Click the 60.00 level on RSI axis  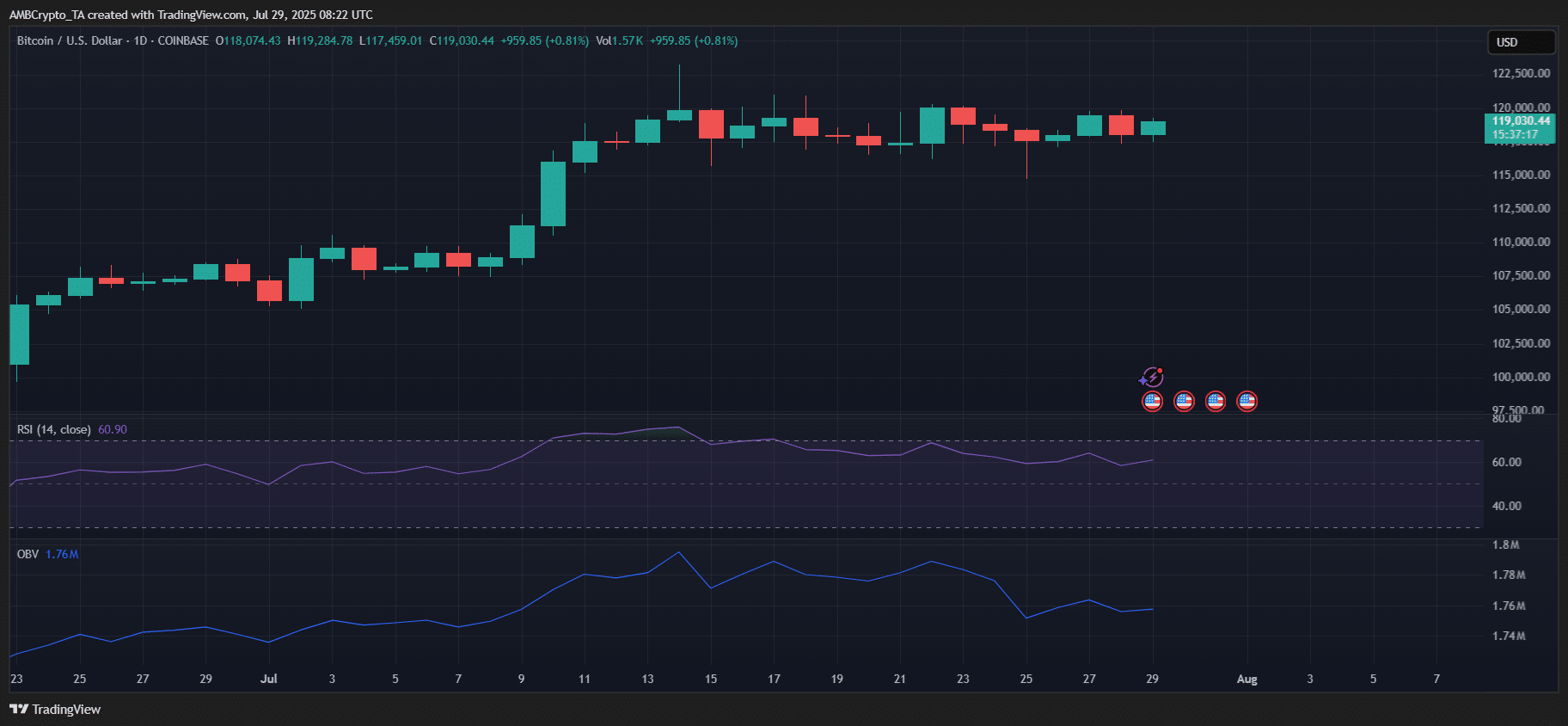(1506, 462)
